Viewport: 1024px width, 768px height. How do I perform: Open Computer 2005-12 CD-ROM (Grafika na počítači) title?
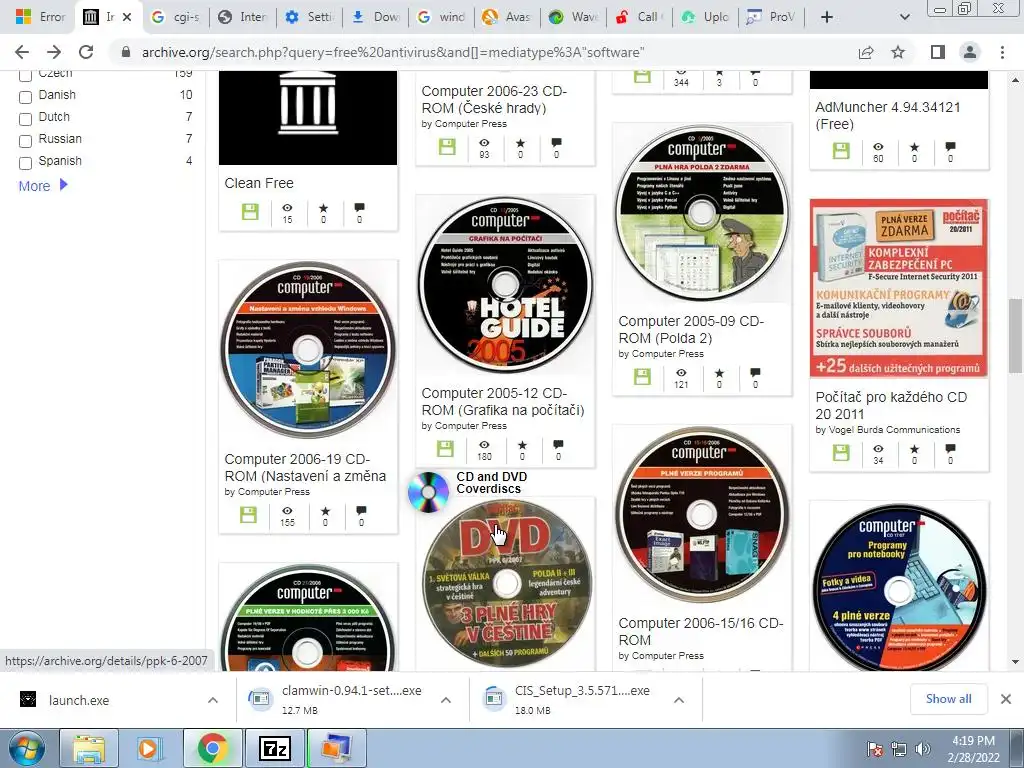point(503,402)
